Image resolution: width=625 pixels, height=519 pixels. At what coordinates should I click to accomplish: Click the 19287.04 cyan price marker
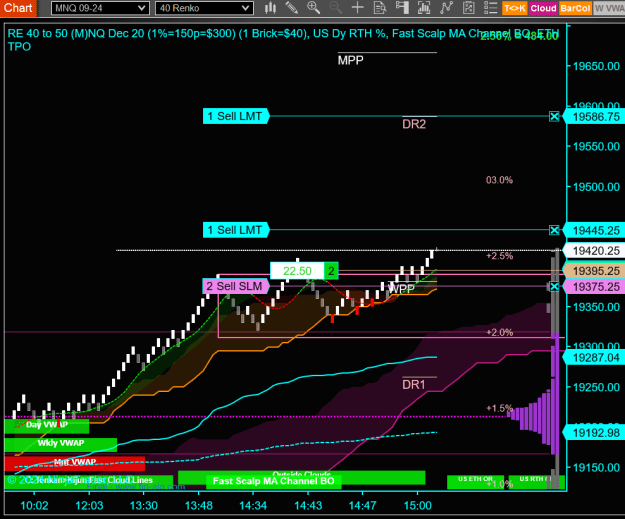(x=595, y=358)
